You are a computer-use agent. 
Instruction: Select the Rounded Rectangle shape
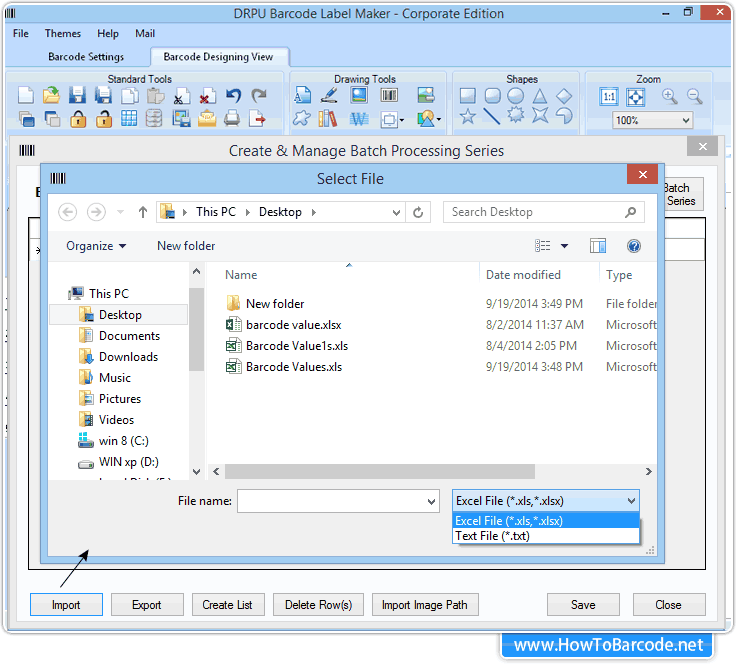tap(492, 96)
